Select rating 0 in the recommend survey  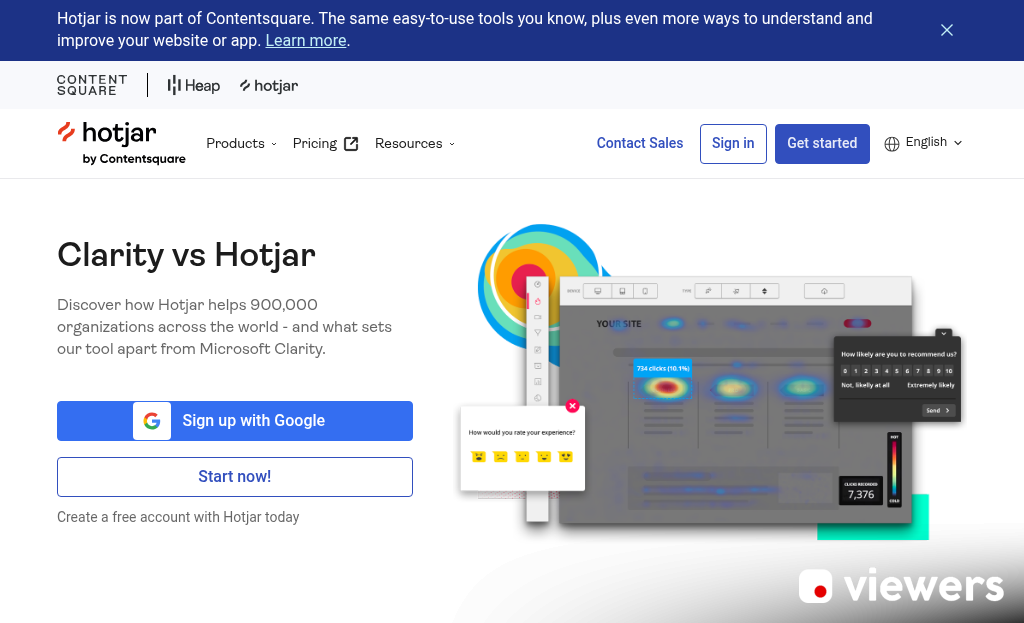pos(845,370)
